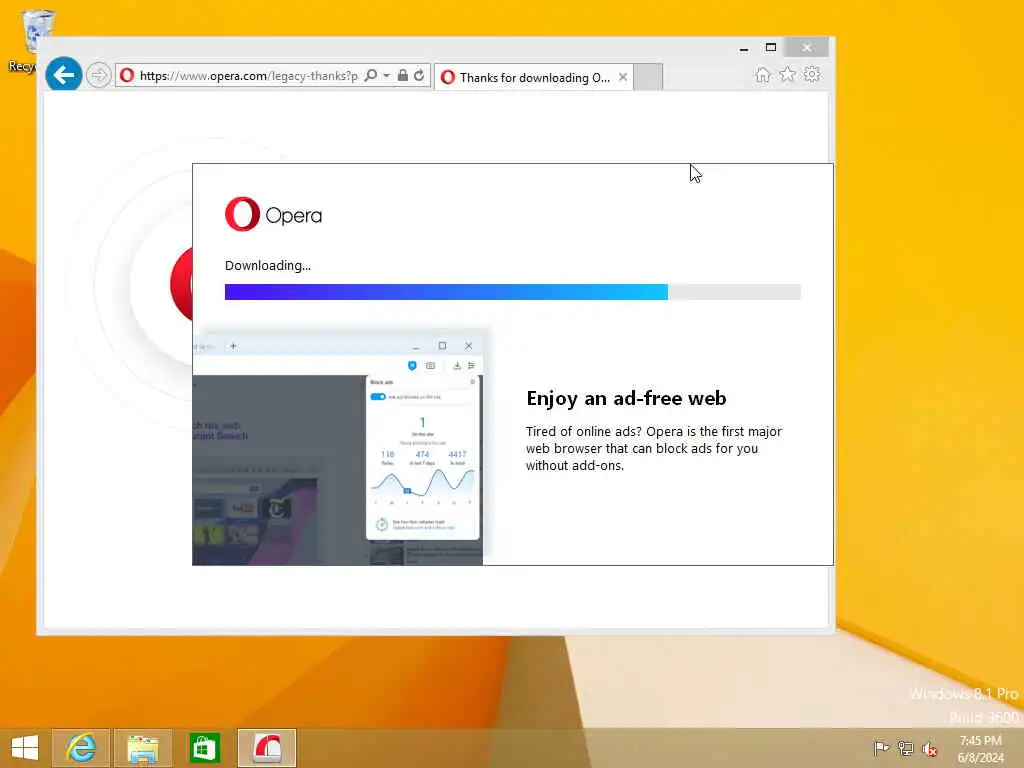
Task: Go back with the blue back arrow
Action: [x=63, y=75]
